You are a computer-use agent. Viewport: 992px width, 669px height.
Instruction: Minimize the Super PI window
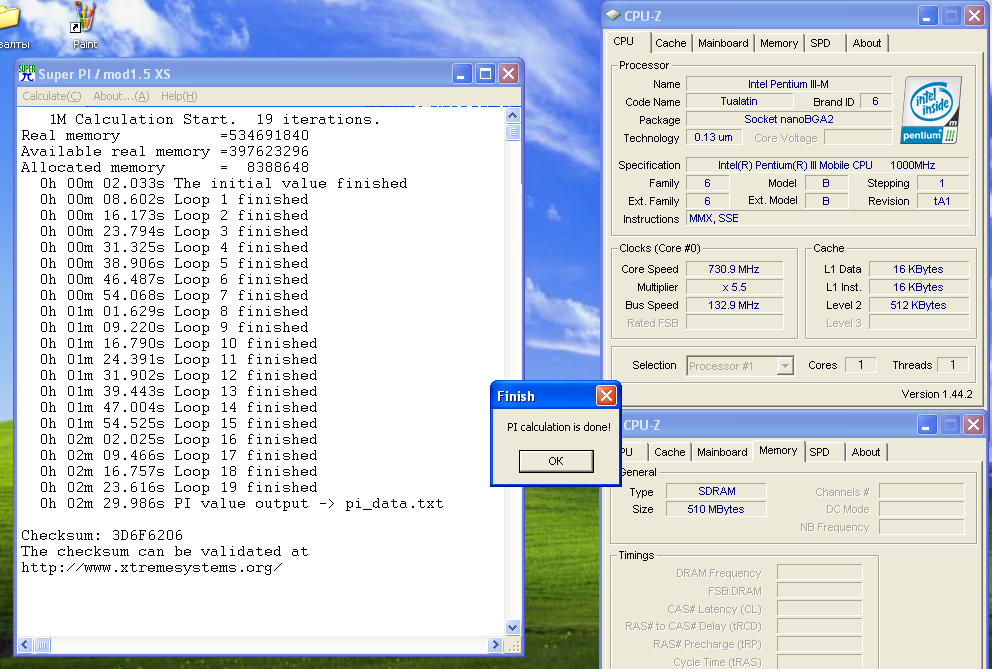point(462,74)
